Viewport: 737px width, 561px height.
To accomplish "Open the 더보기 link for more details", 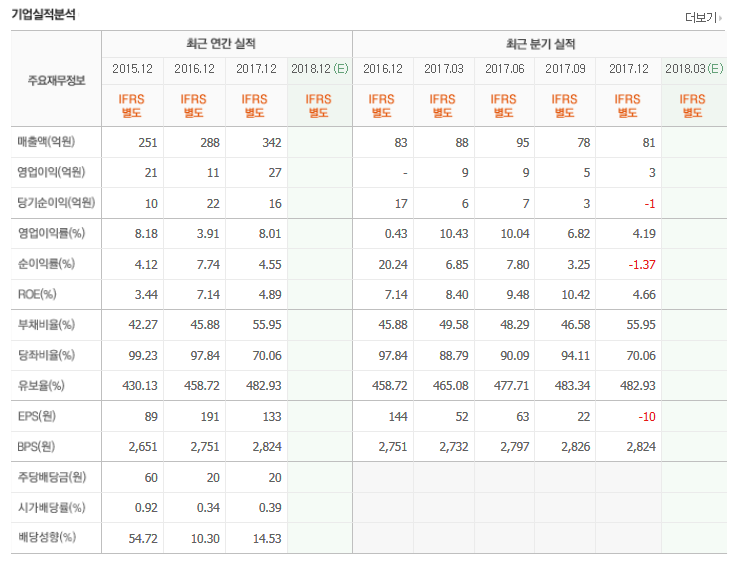I will pyautogui.click(x=700, y=17).
